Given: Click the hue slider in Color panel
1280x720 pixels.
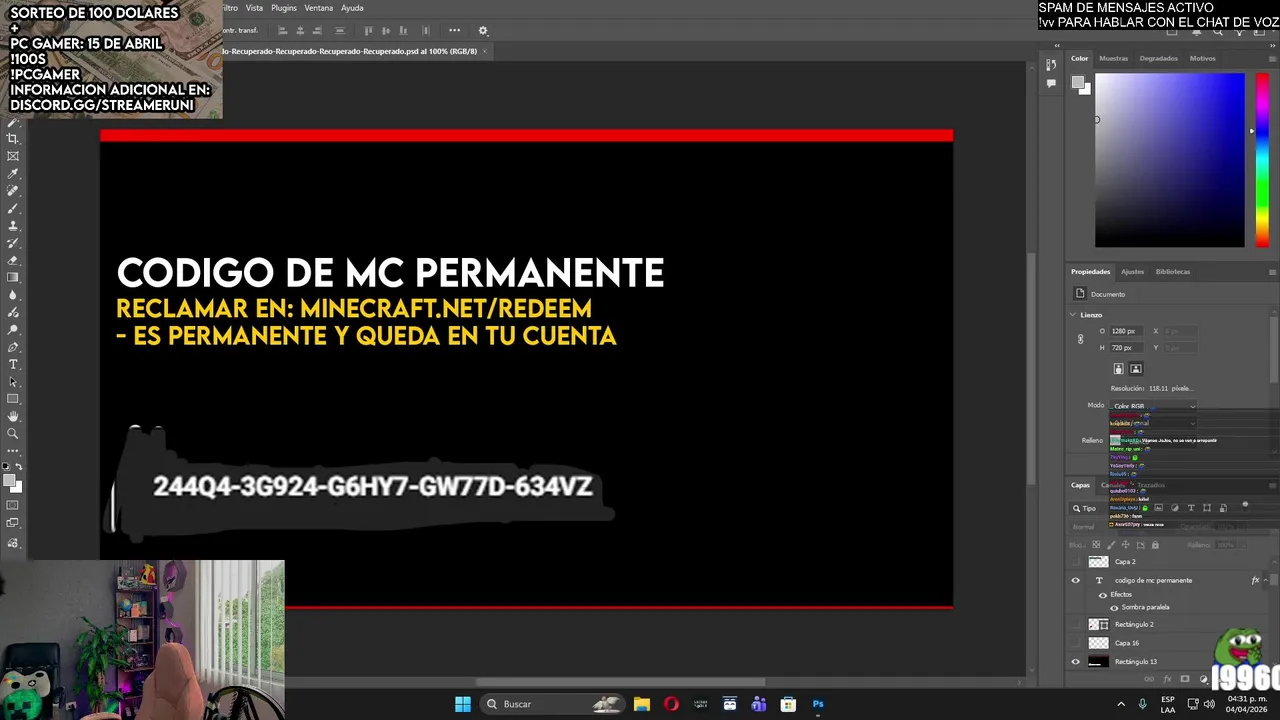Looking at the screenshot, I should pyautogui.click(x=1262, y=160).
